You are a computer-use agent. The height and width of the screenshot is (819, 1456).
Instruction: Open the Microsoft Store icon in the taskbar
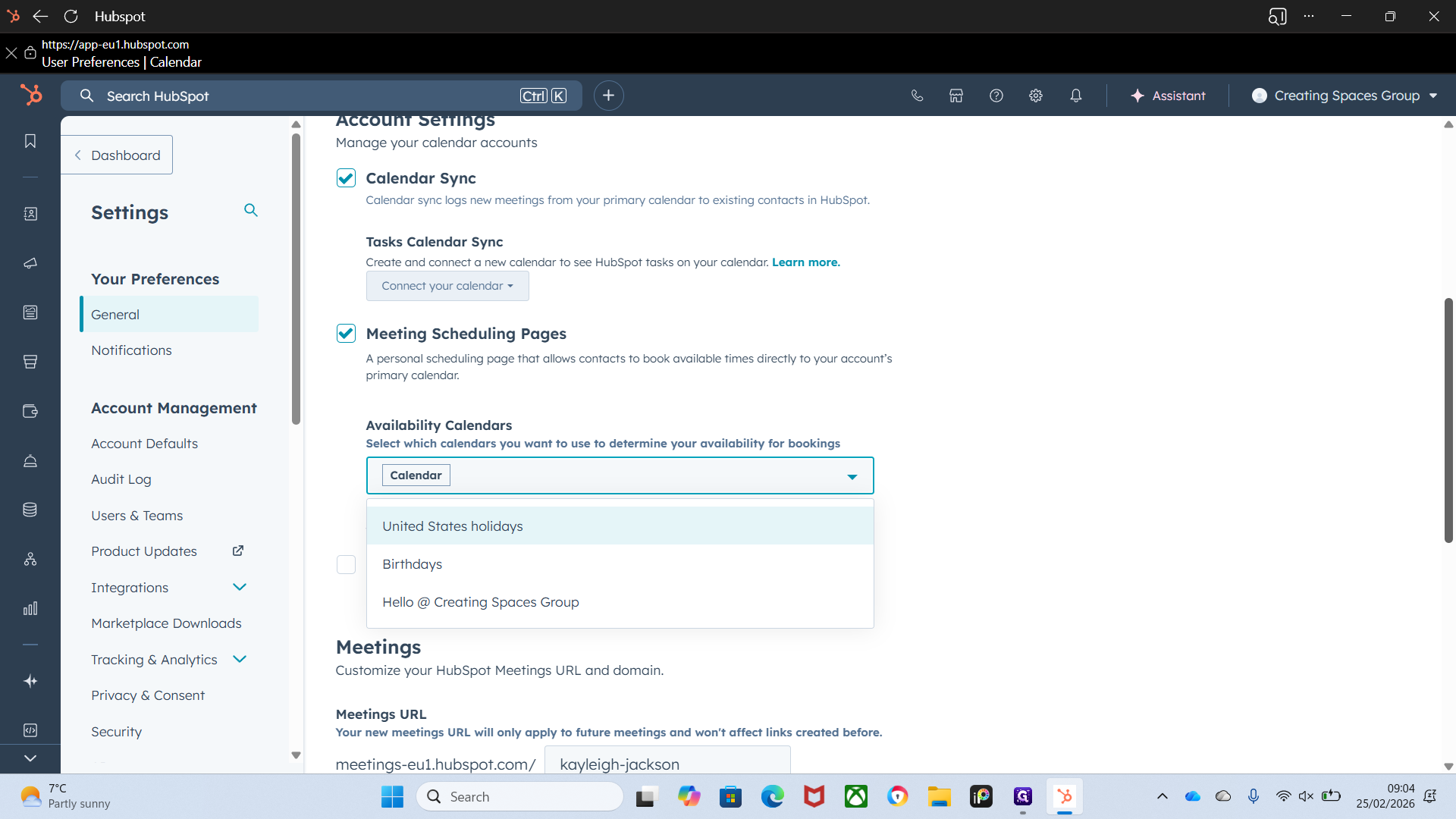point(730,796)
